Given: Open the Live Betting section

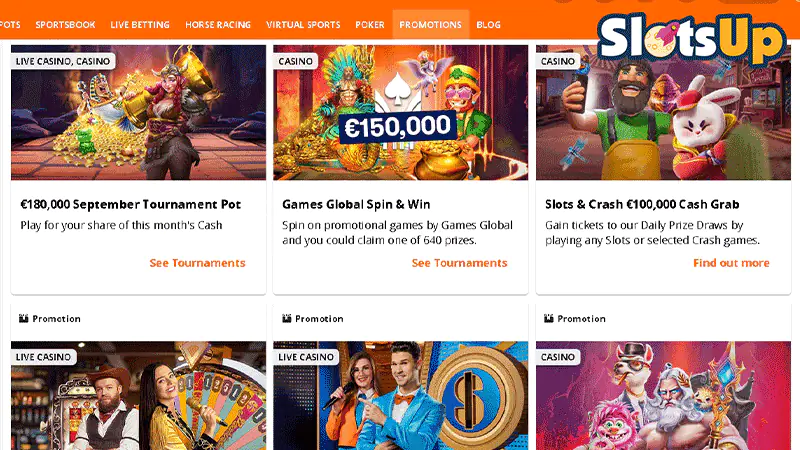Looking at the screenshot, I should click(x=140, y=24).
